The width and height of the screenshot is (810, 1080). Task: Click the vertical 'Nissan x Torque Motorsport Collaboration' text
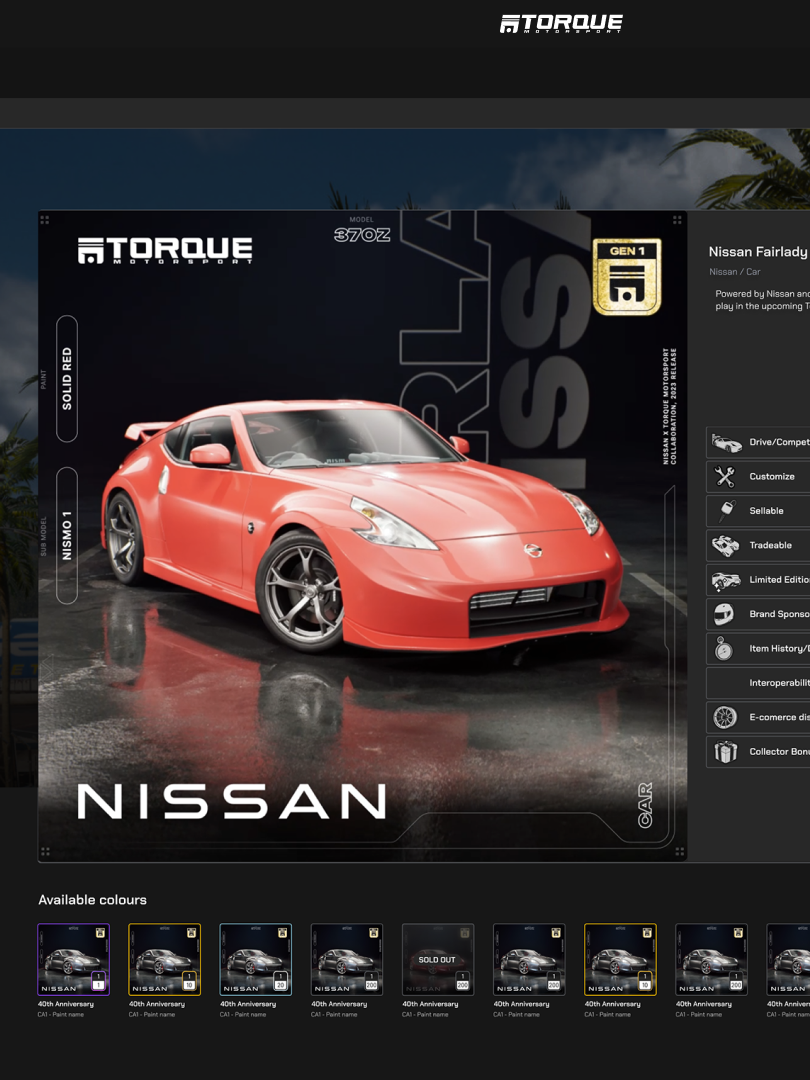(669, 406)
